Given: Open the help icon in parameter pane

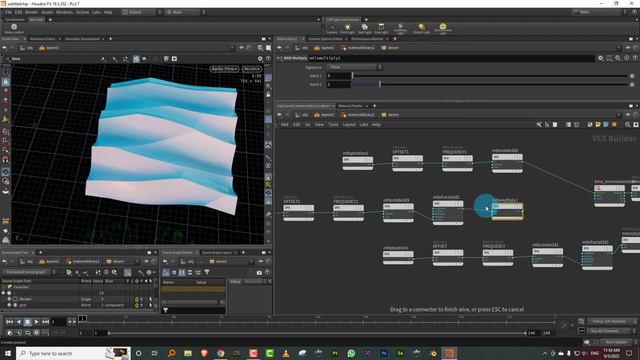Looking at the screenshot, I should tap(635, 58).
